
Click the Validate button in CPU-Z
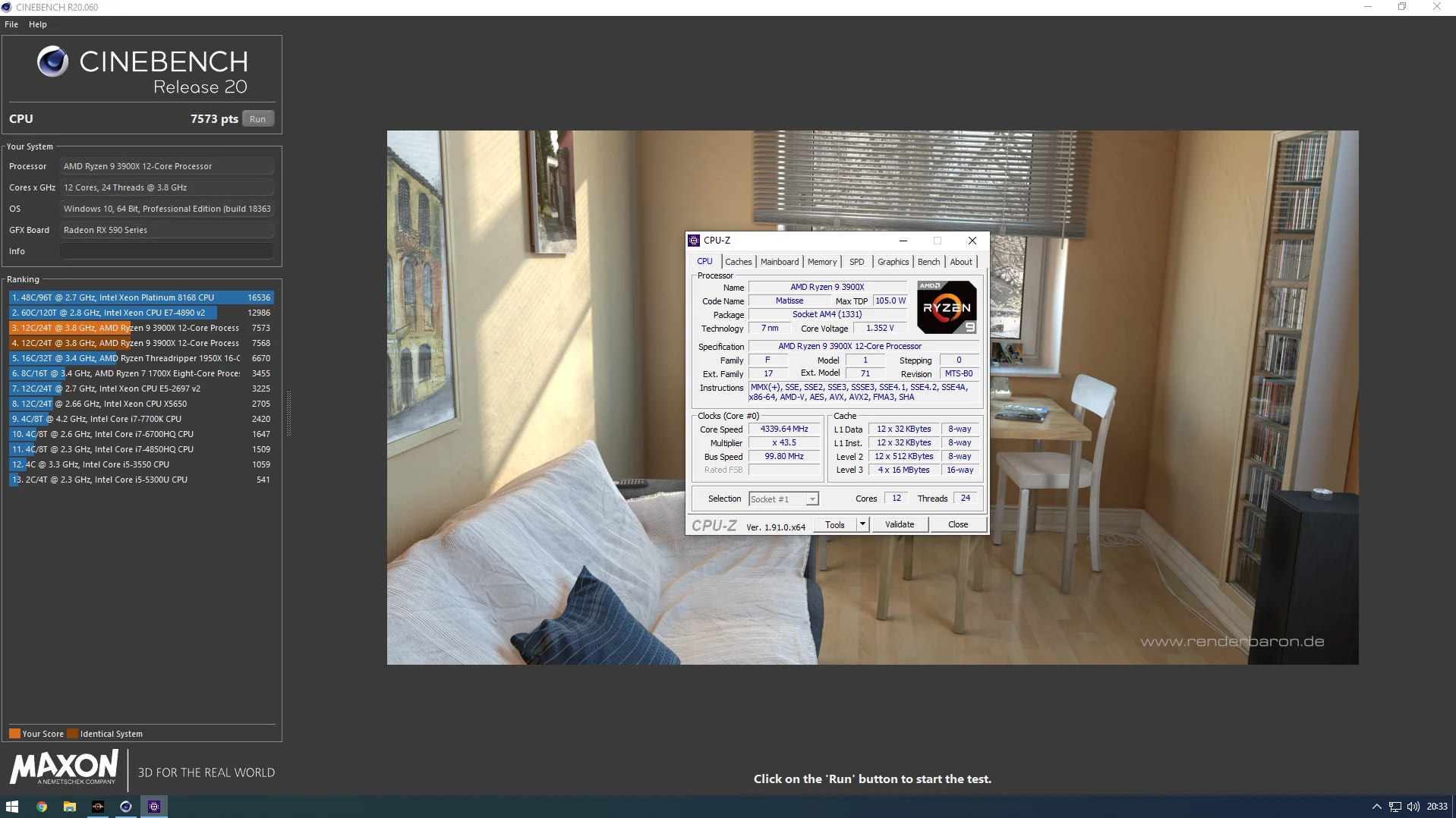click(900, 524)
